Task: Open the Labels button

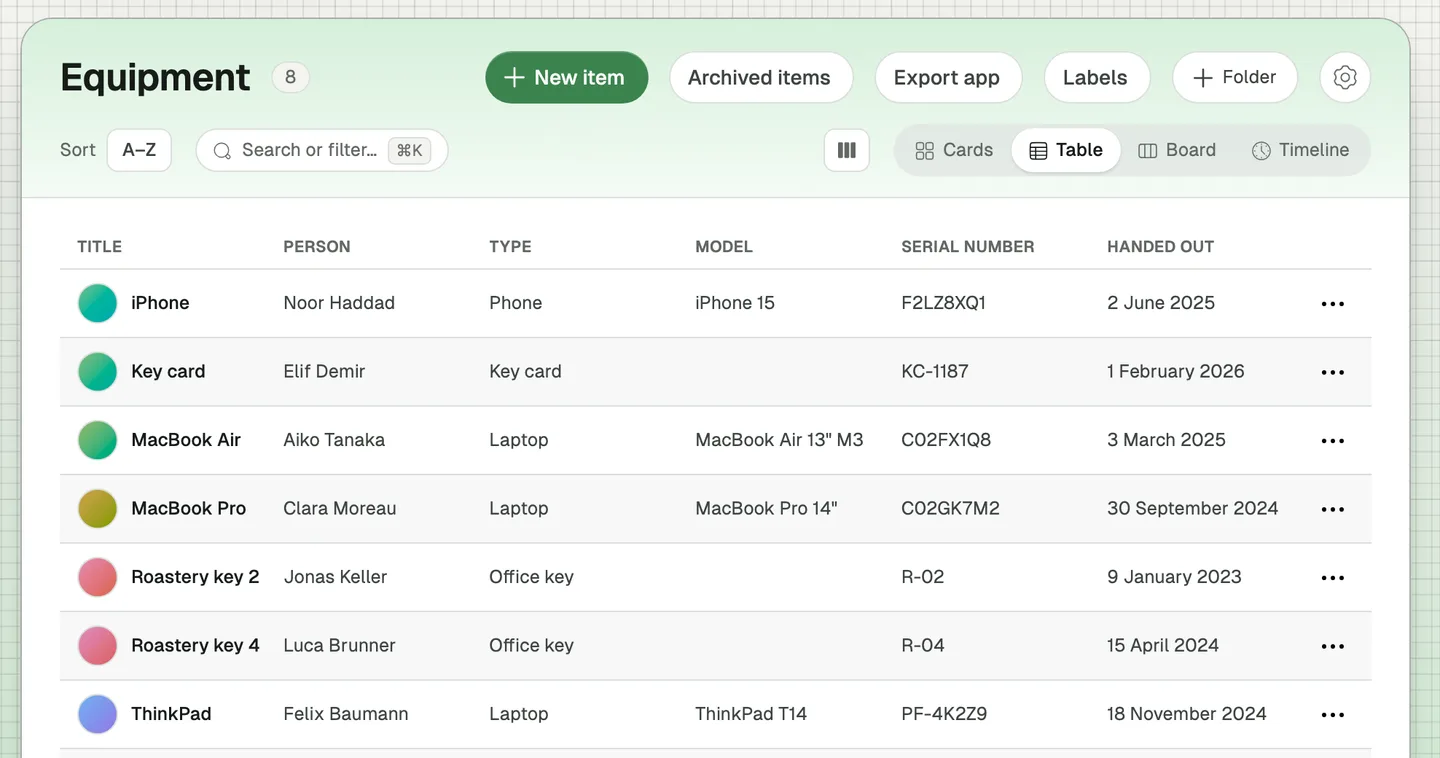Action: (x=1096, y=78)
